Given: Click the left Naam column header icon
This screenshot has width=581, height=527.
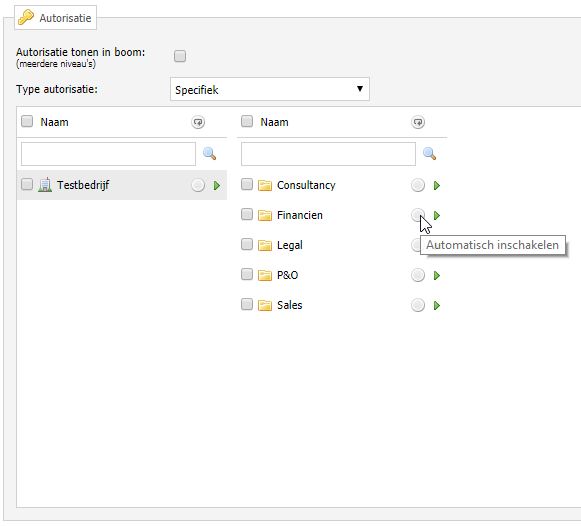Looking at the screenshot, I should (x=198, y=122).
